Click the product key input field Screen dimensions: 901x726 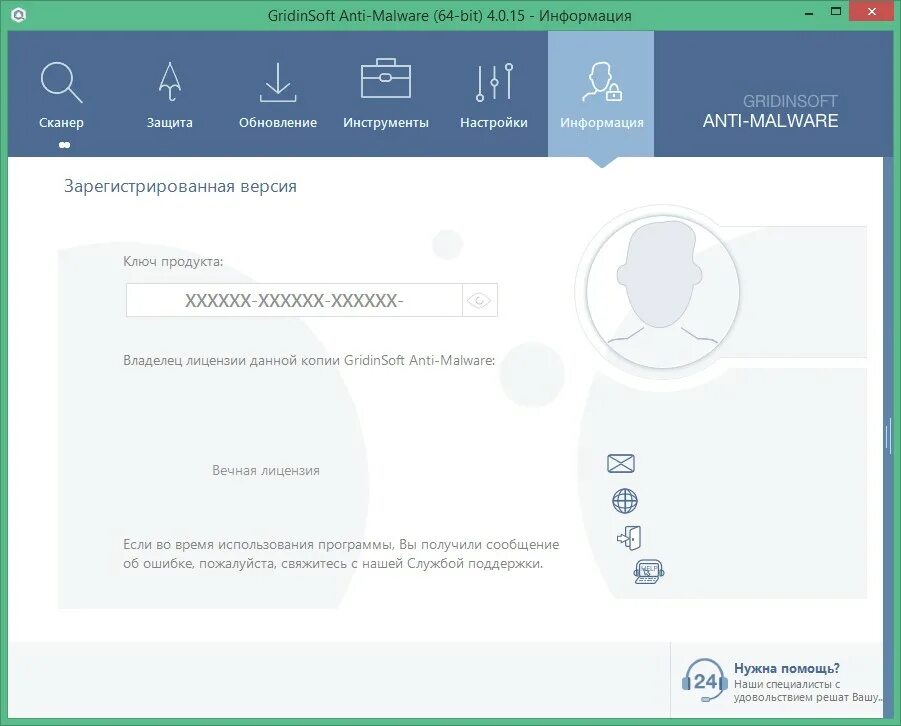point(294,300)
